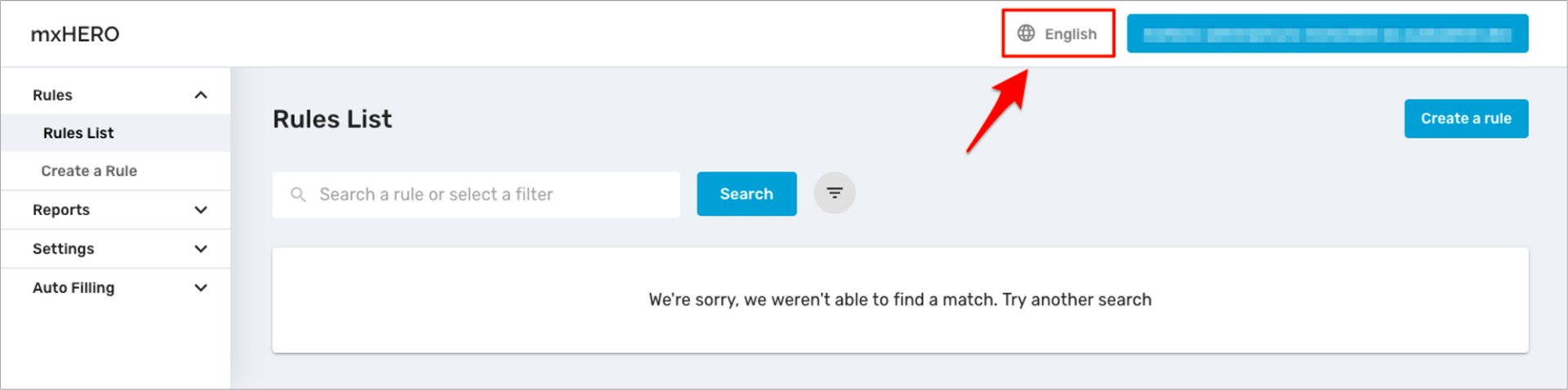Click the no match found message
This screenshot has height=390, width=1568.
point(900,300)
